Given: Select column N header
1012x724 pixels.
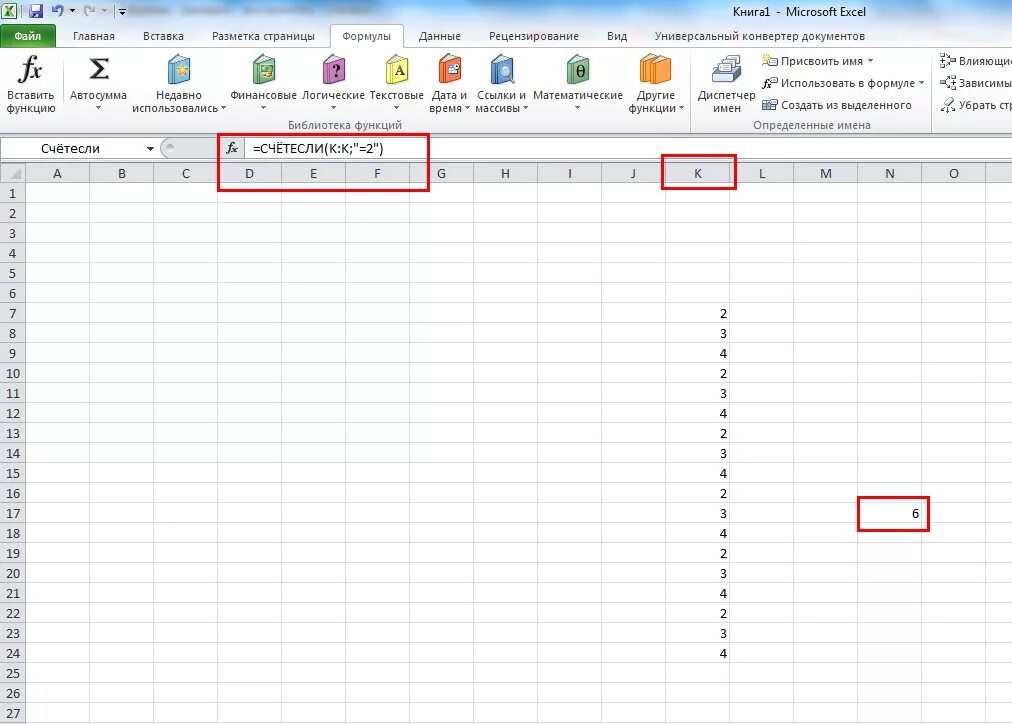Looking at the screenshot, I should (x=889, y=173).
